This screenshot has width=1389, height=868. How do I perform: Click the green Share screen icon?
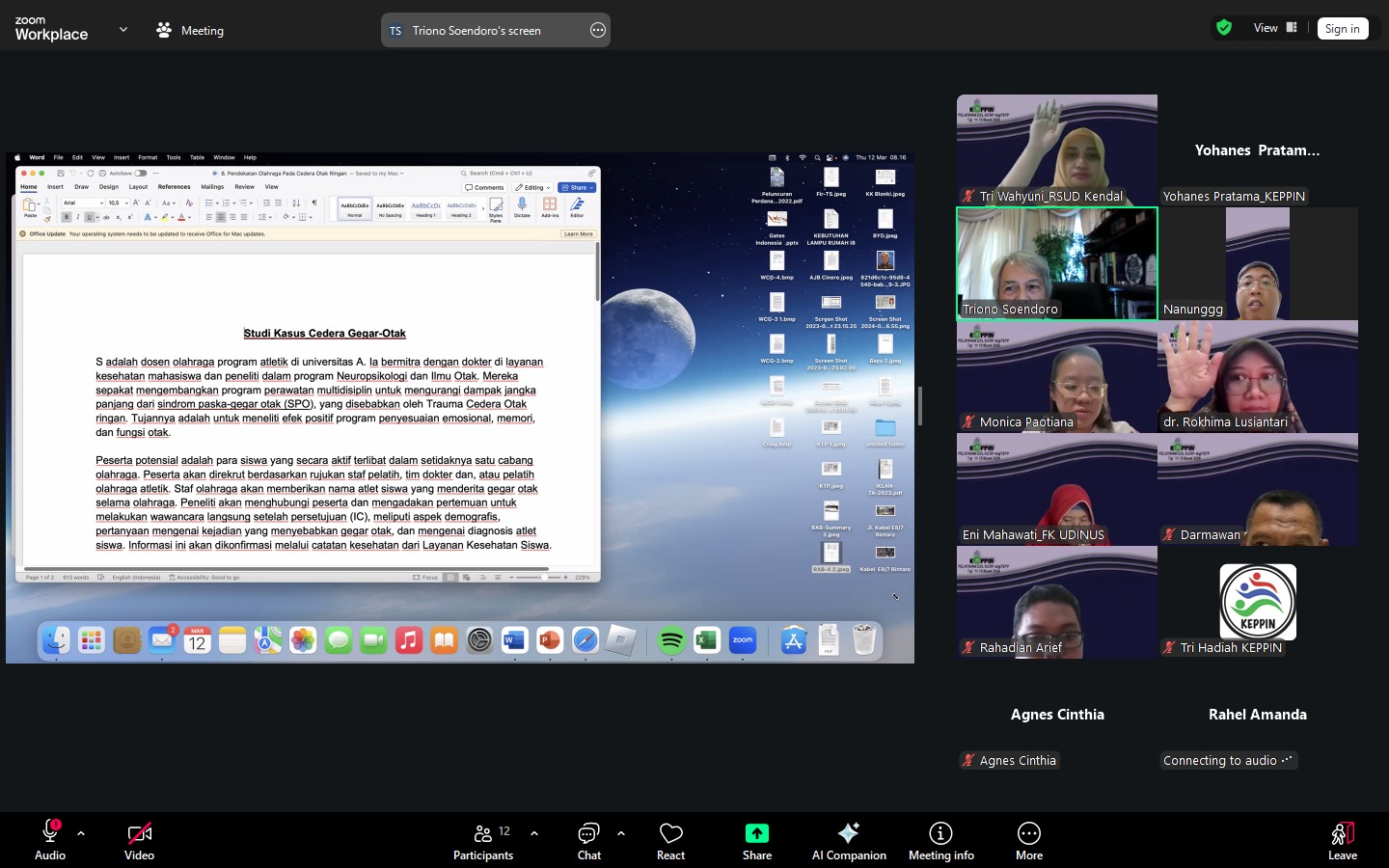pyautogui.click(x=757, y=833)
